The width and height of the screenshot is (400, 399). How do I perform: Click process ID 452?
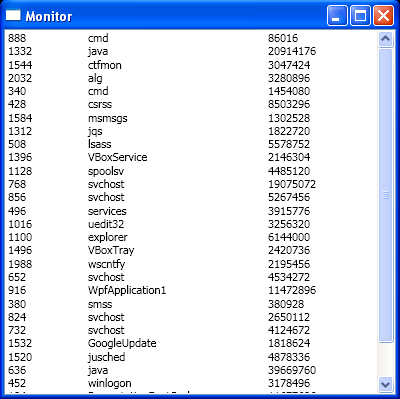17,383
